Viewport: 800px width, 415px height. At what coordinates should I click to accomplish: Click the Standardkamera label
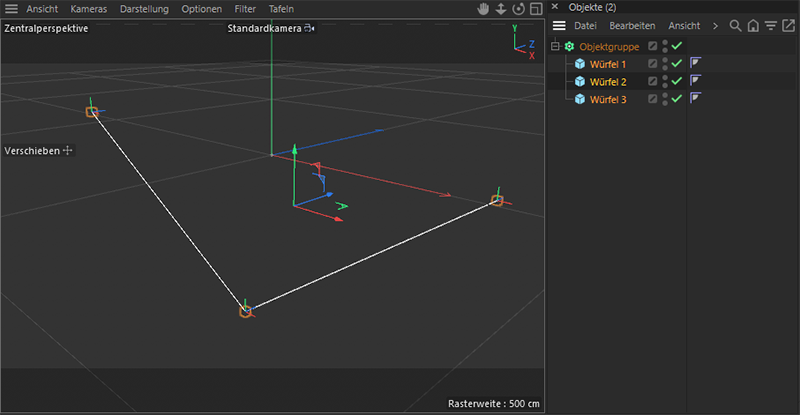click(265, 28)
